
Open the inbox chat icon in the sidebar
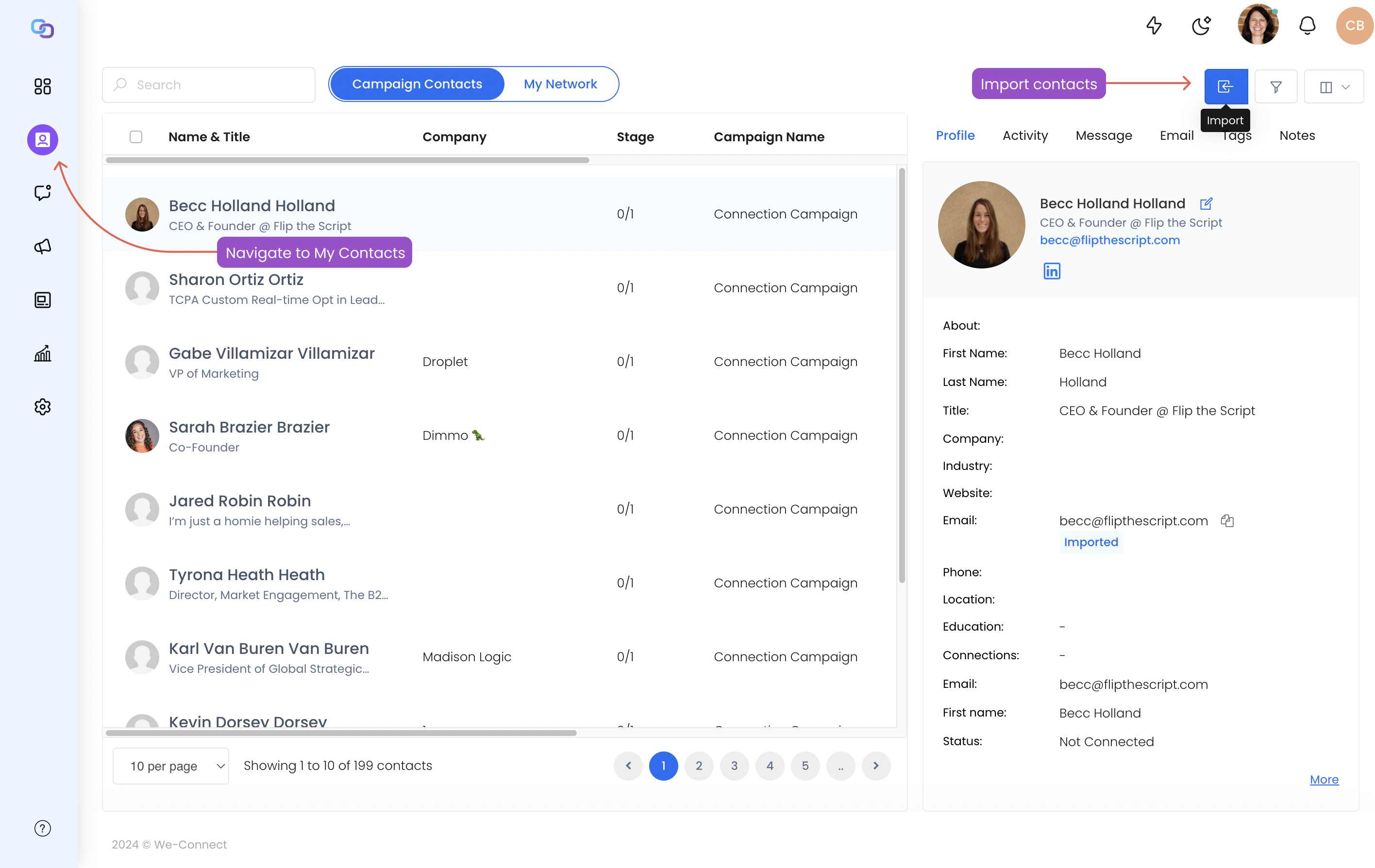(x=42, y=193)
